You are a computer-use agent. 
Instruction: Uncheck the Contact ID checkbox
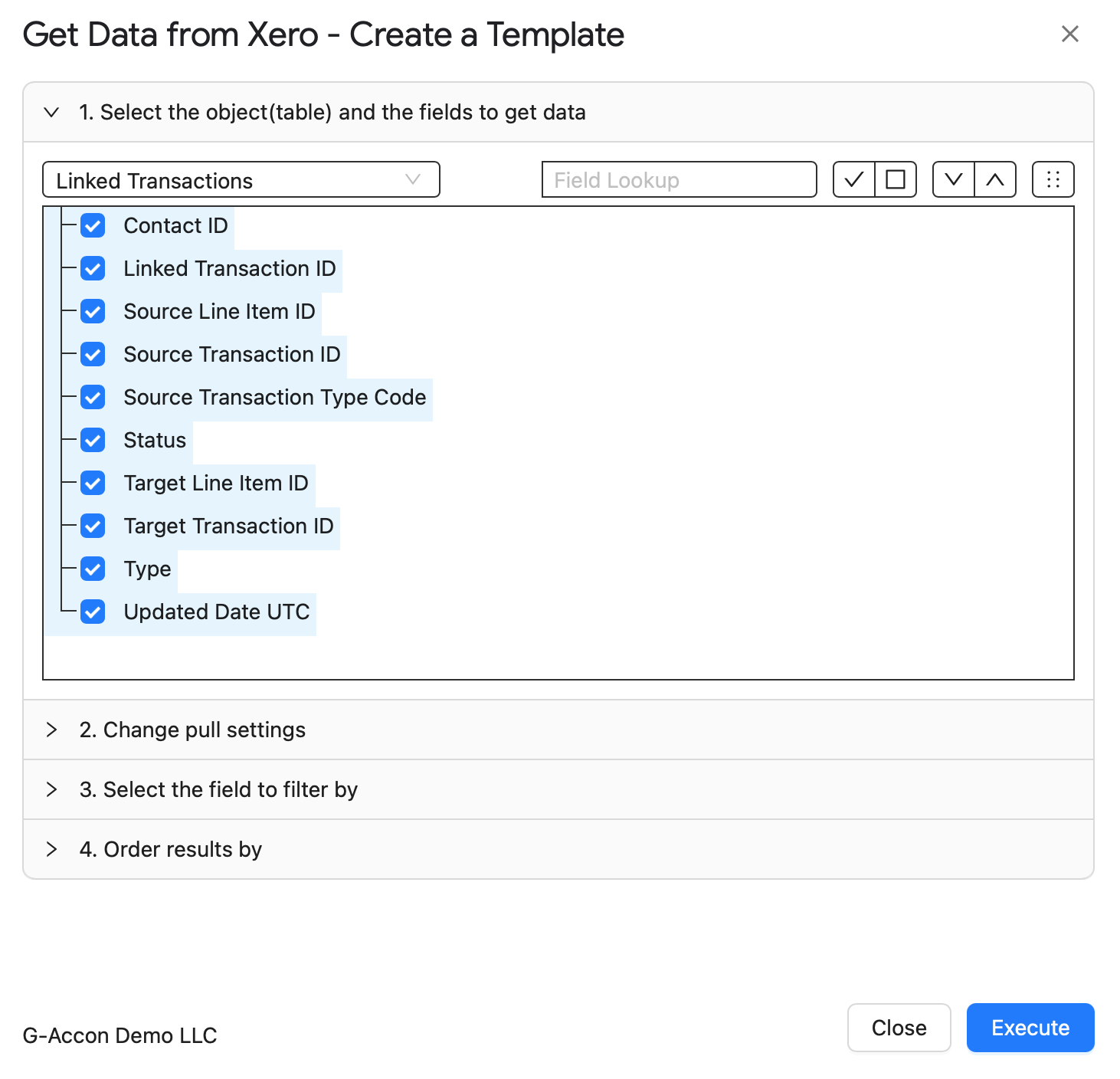pyautogui.click(x=93, y=225)
